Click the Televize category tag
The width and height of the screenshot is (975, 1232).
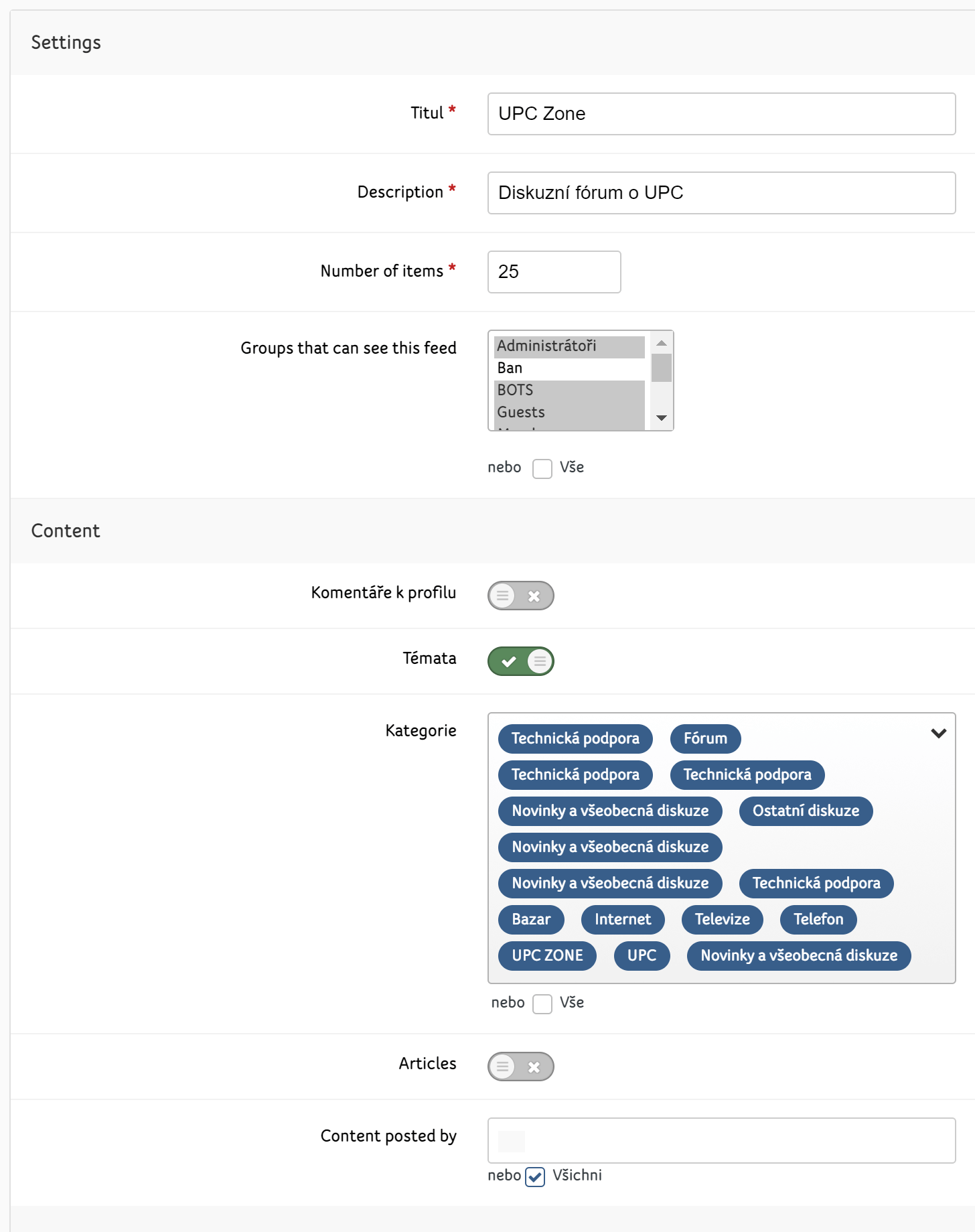click(x=722, y=920)
